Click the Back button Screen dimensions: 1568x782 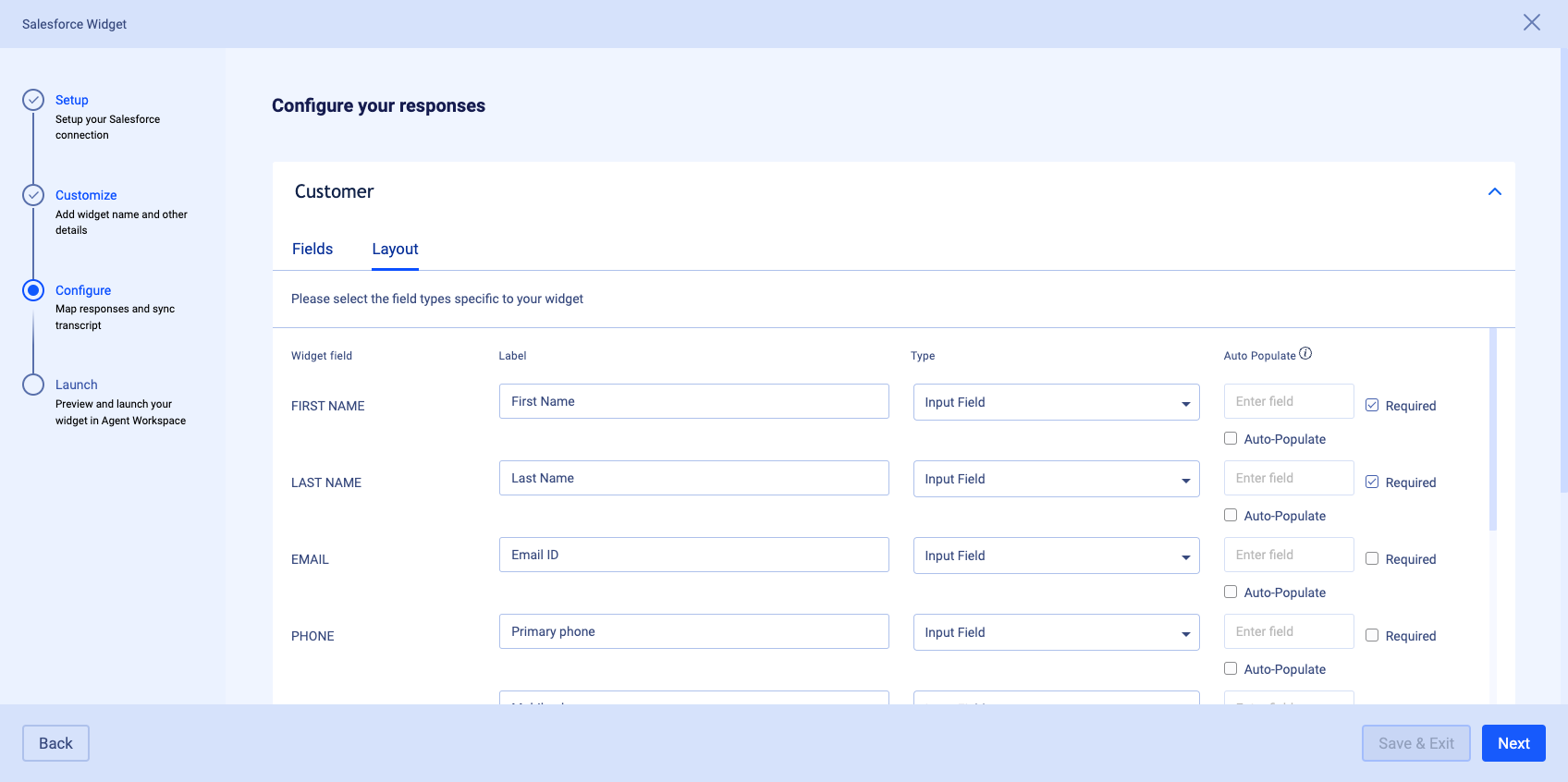pos(55,743)
